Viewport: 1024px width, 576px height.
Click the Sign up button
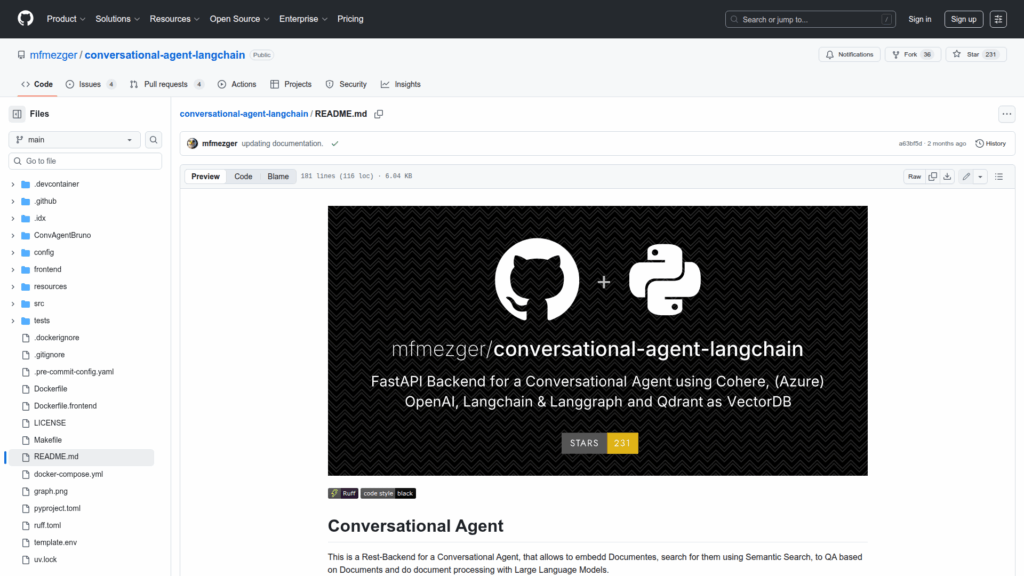[x=963, y=19]
